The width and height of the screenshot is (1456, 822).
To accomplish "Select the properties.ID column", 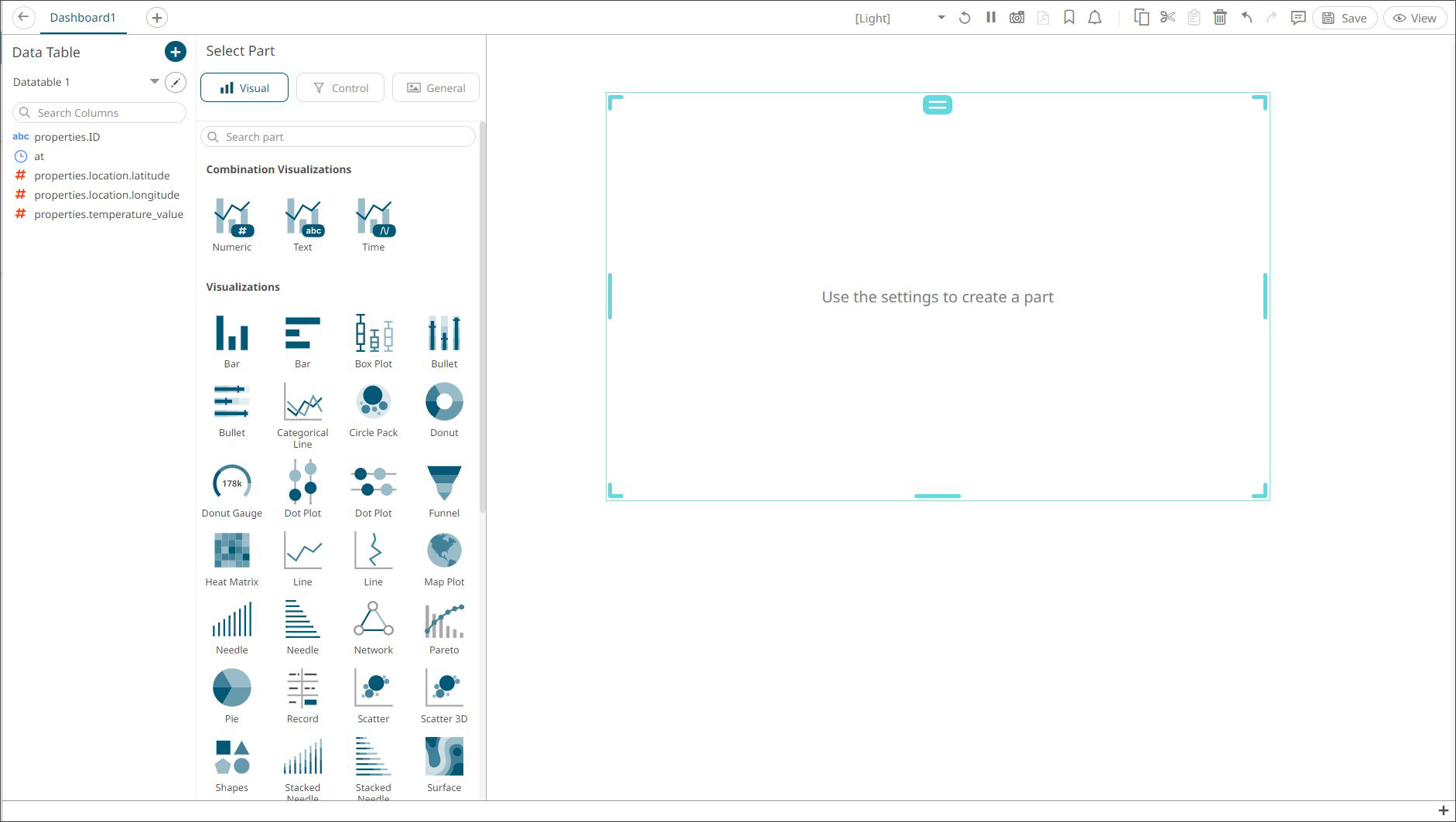I will (x=67, y=137).
